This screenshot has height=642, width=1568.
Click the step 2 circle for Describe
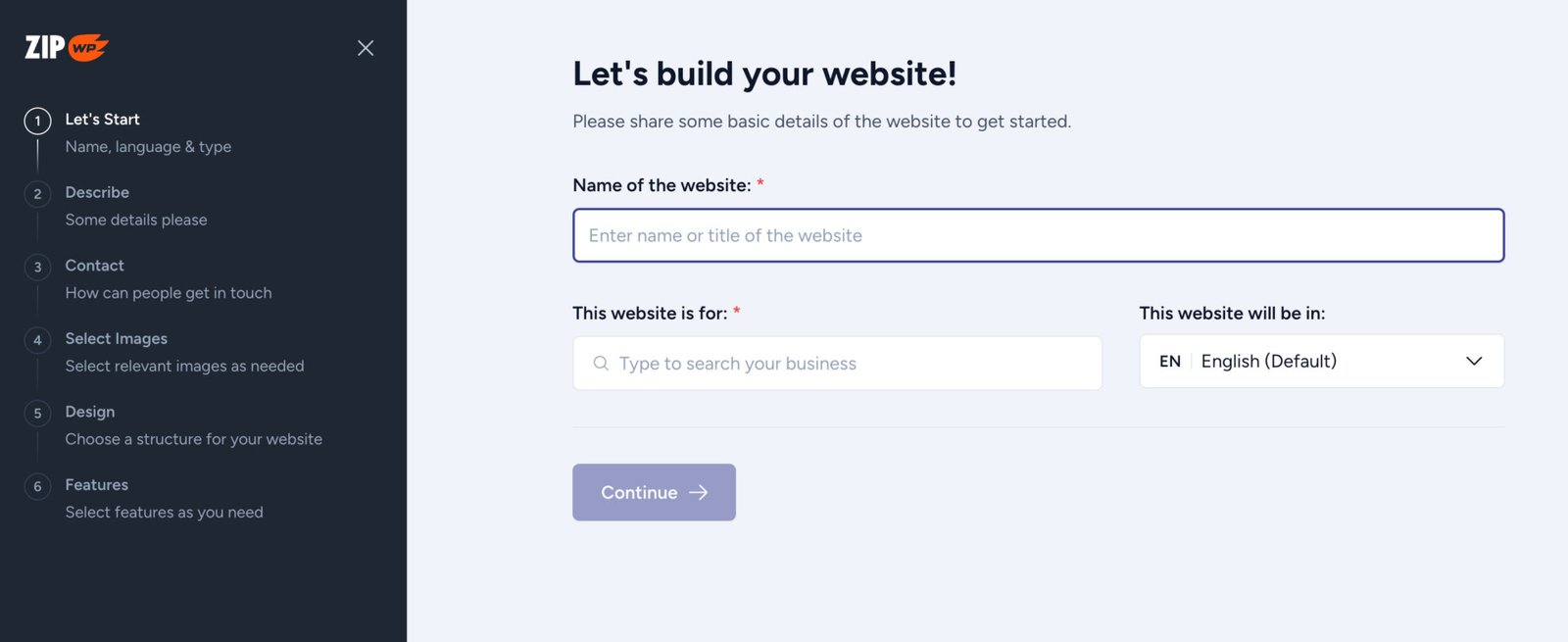tap(37, 193)
